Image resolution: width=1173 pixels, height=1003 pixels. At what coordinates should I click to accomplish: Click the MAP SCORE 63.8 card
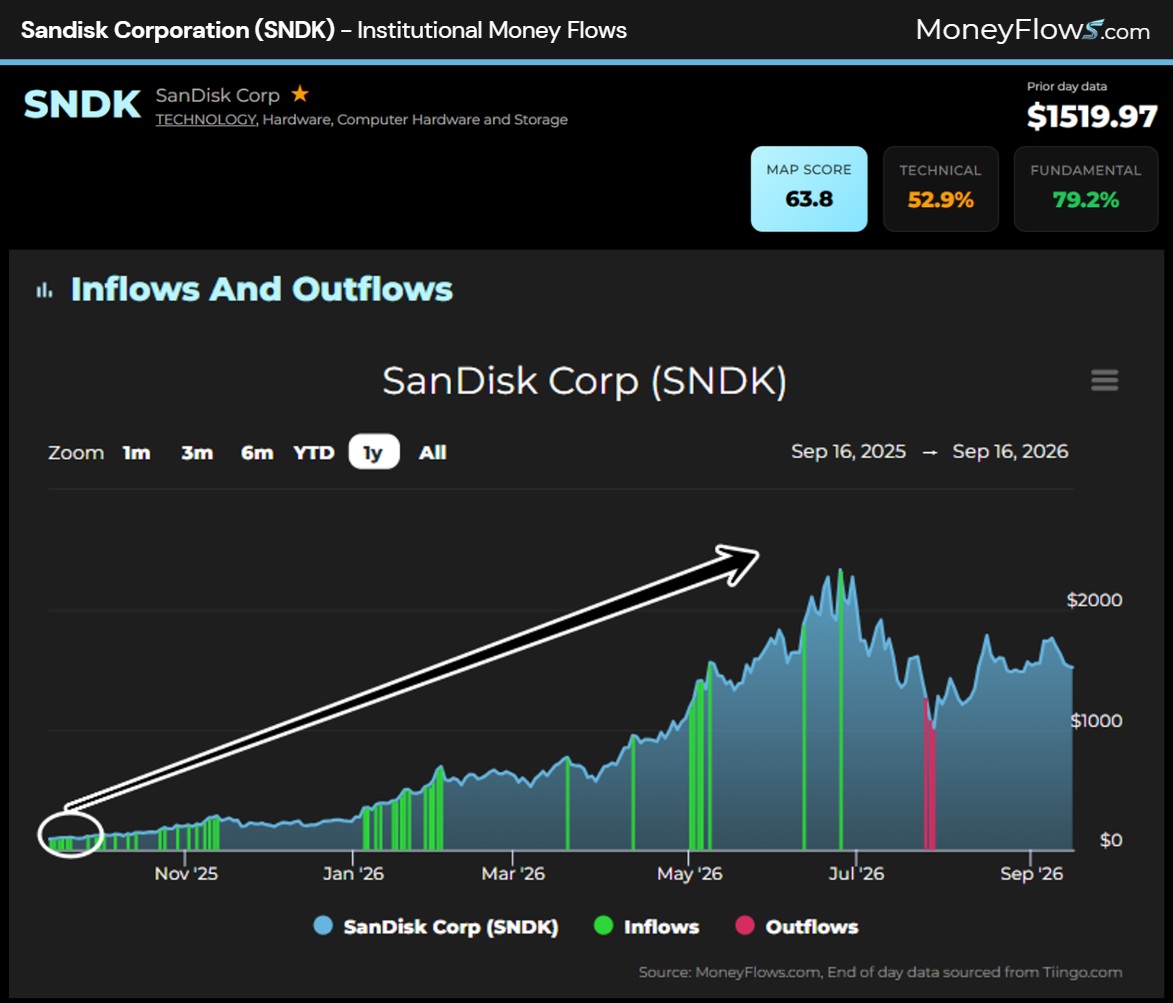click(809, 188)
